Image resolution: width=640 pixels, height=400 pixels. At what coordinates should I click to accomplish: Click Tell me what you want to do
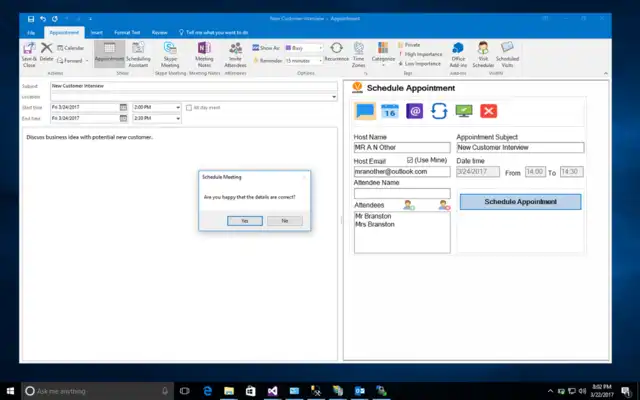(x=213, y=33)
